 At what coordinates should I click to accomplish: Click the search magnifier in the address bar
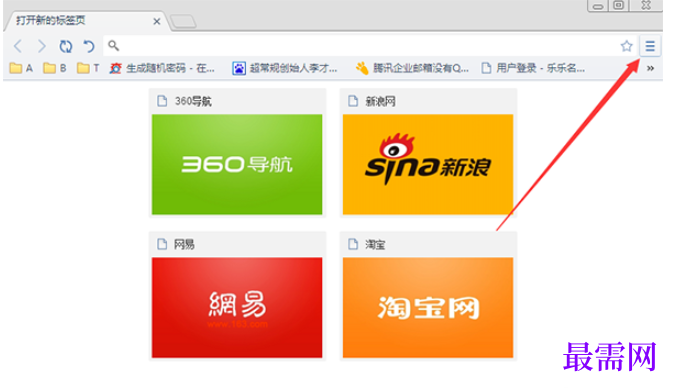(x=113, y=45)
